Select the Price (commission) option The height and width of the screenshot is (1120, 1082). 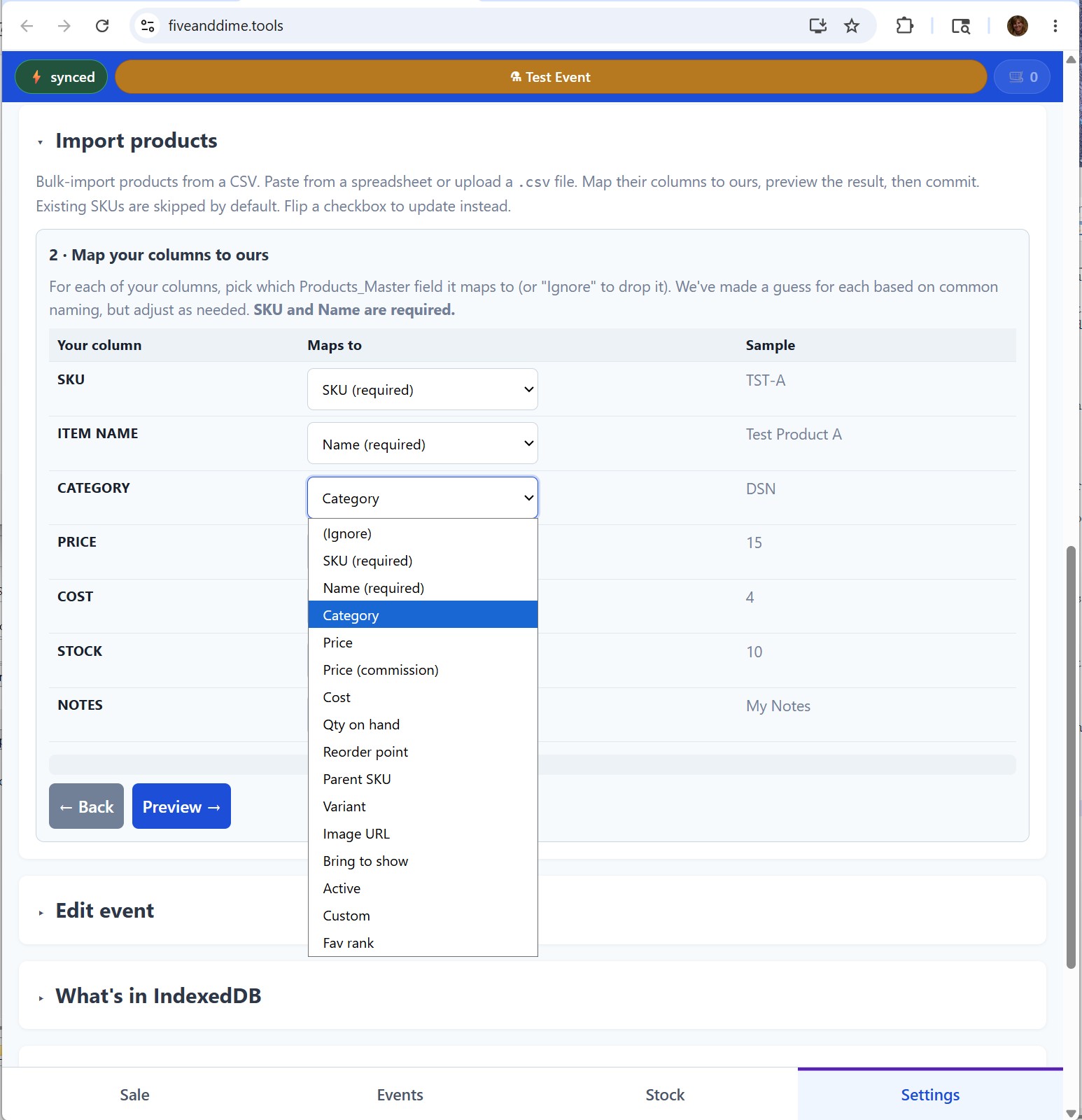423,670
